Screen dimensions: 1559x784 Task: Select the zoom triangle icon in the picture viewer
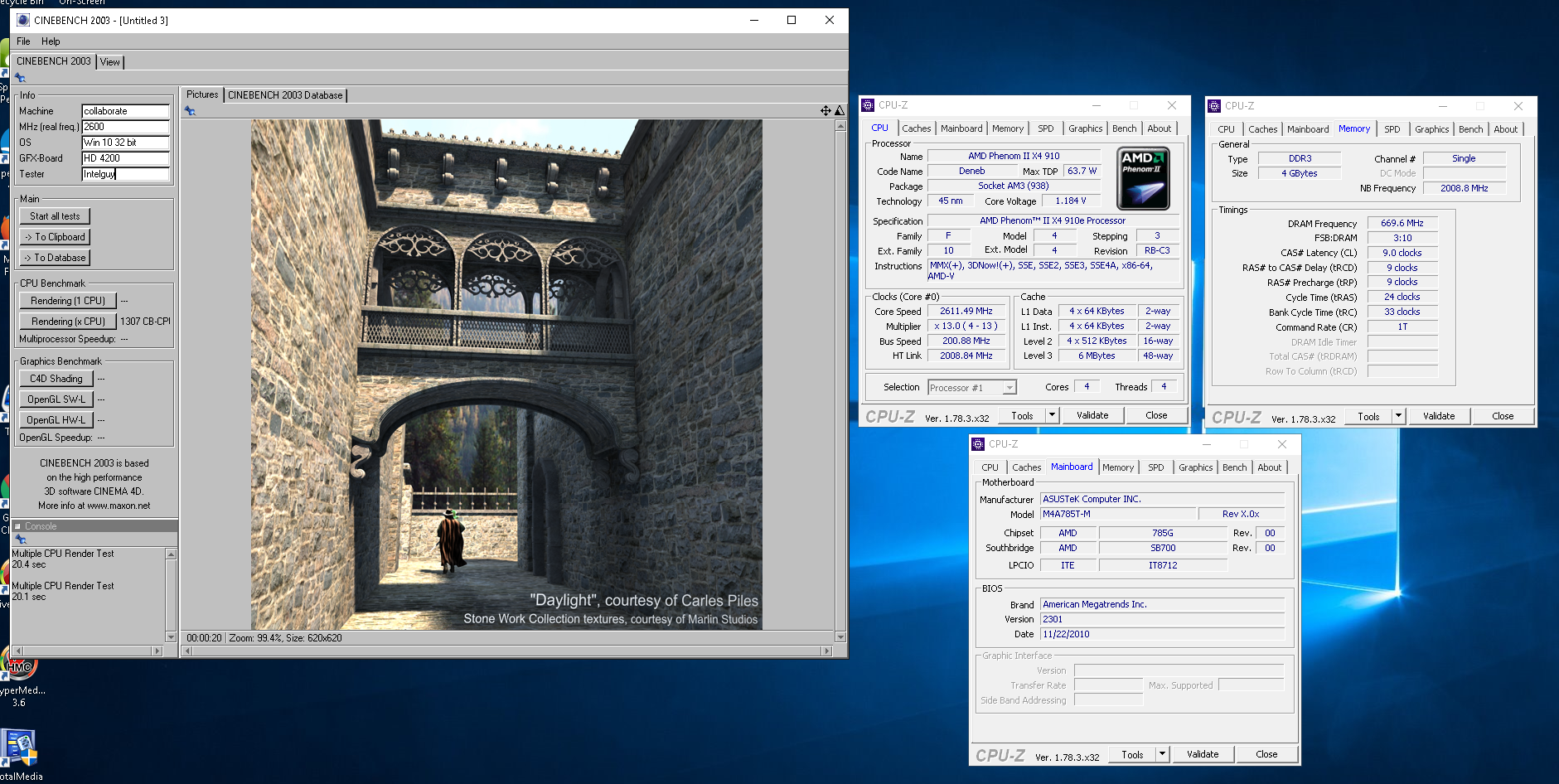pos(839,110)
